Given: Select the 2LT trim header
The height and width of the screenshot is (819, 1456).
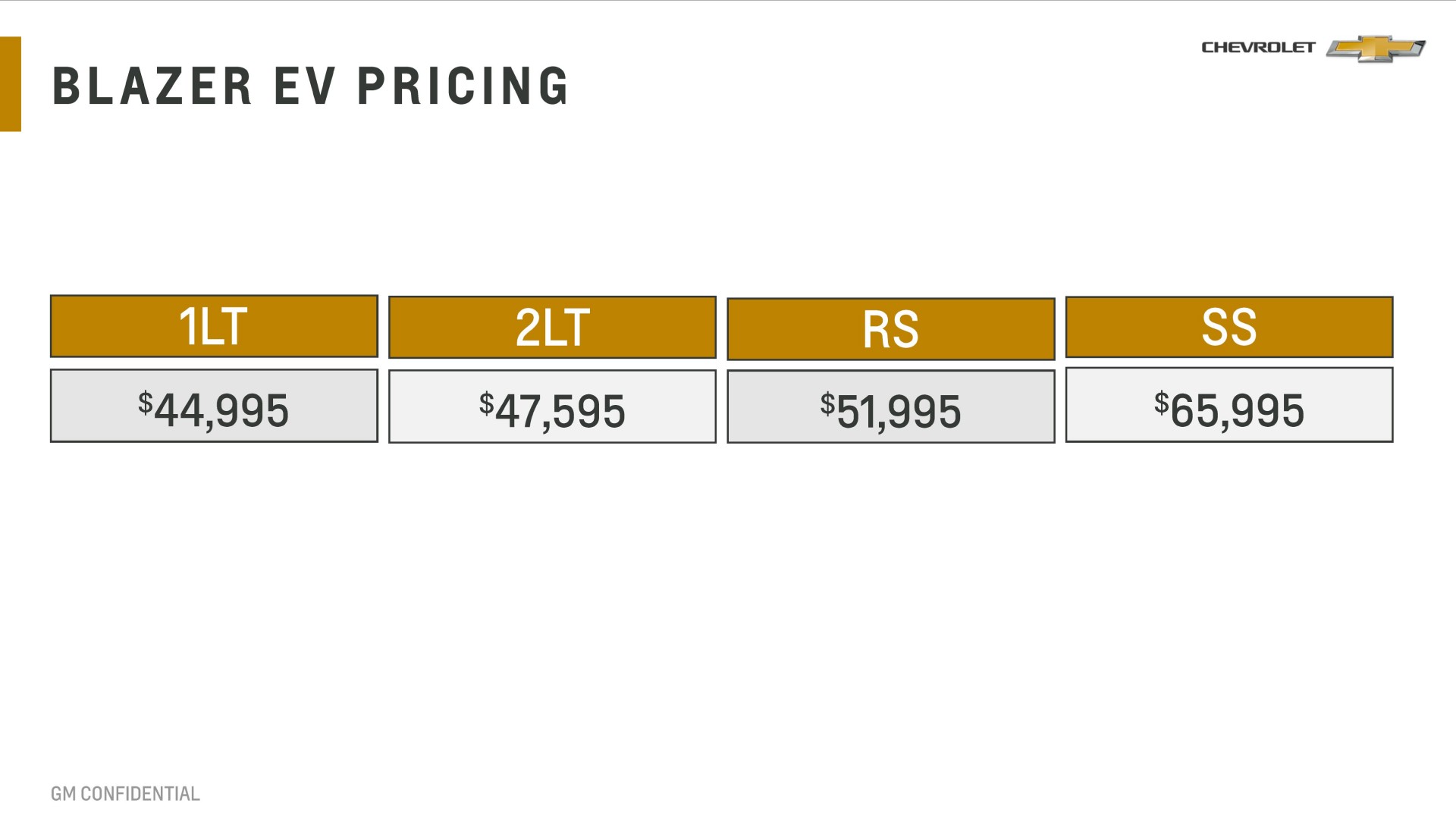Looking at the screenshot, I should pos(552,328).
